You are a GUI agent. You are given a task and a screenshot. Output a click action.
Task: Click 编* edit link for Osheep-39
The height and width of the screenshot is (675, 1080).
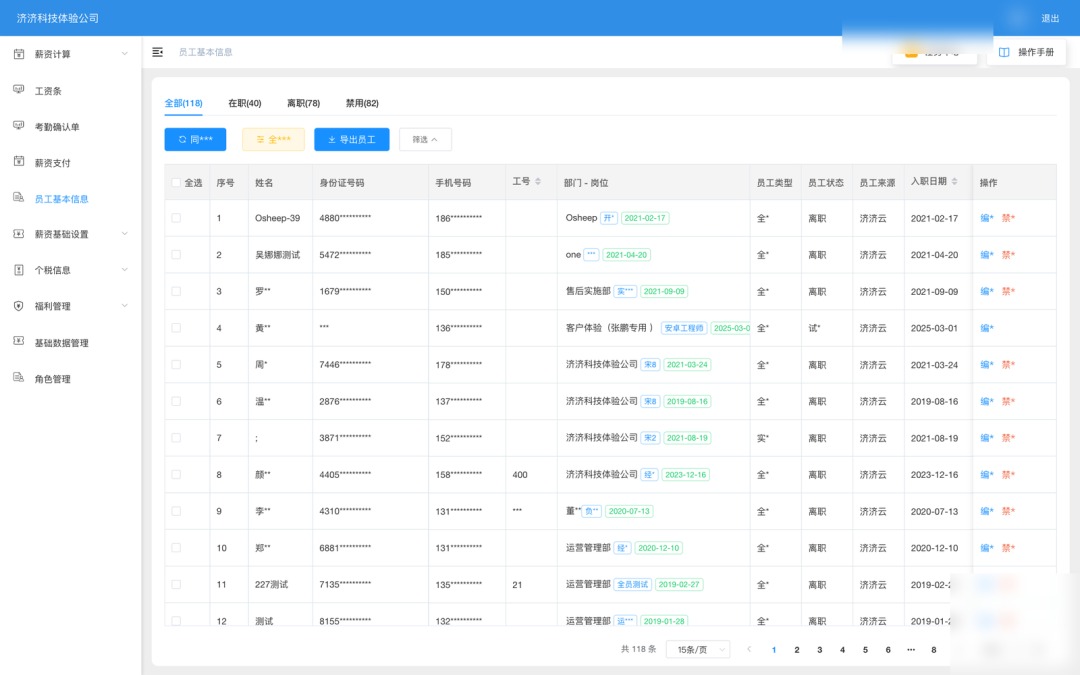[x=986, y=218]
